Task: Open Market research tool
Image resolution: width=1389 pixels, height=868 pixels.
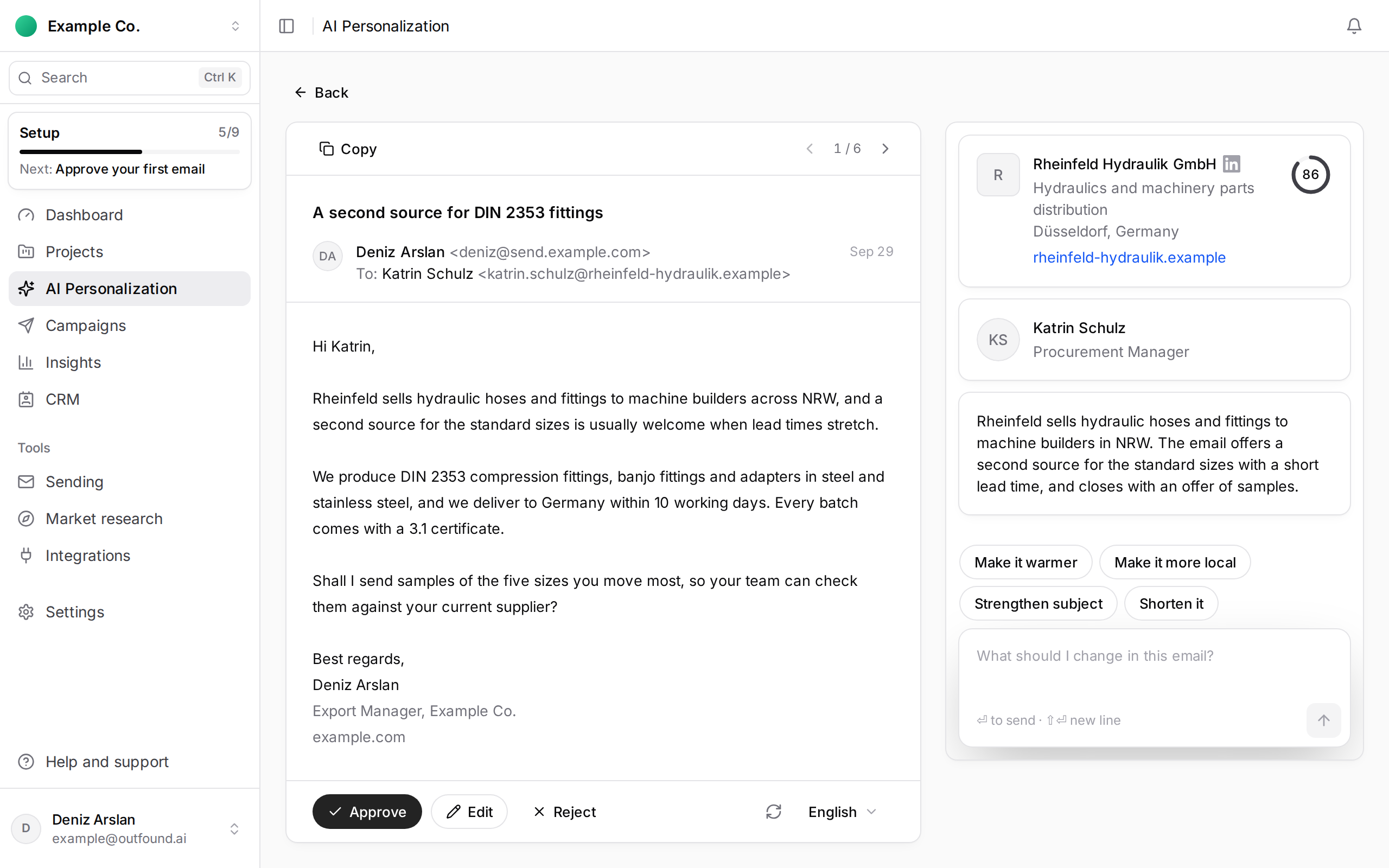Action: 130,519
